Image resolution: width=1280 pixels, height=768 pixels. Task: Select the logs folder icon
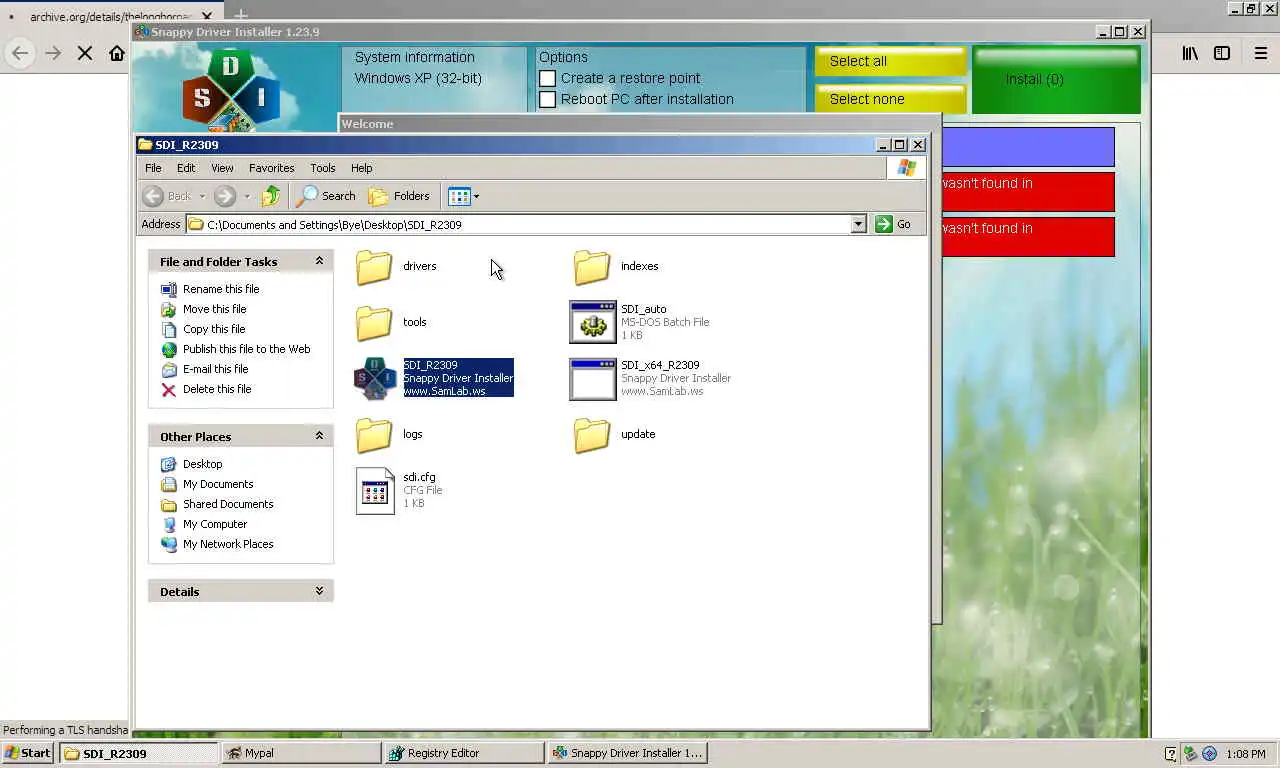(374, 435)
